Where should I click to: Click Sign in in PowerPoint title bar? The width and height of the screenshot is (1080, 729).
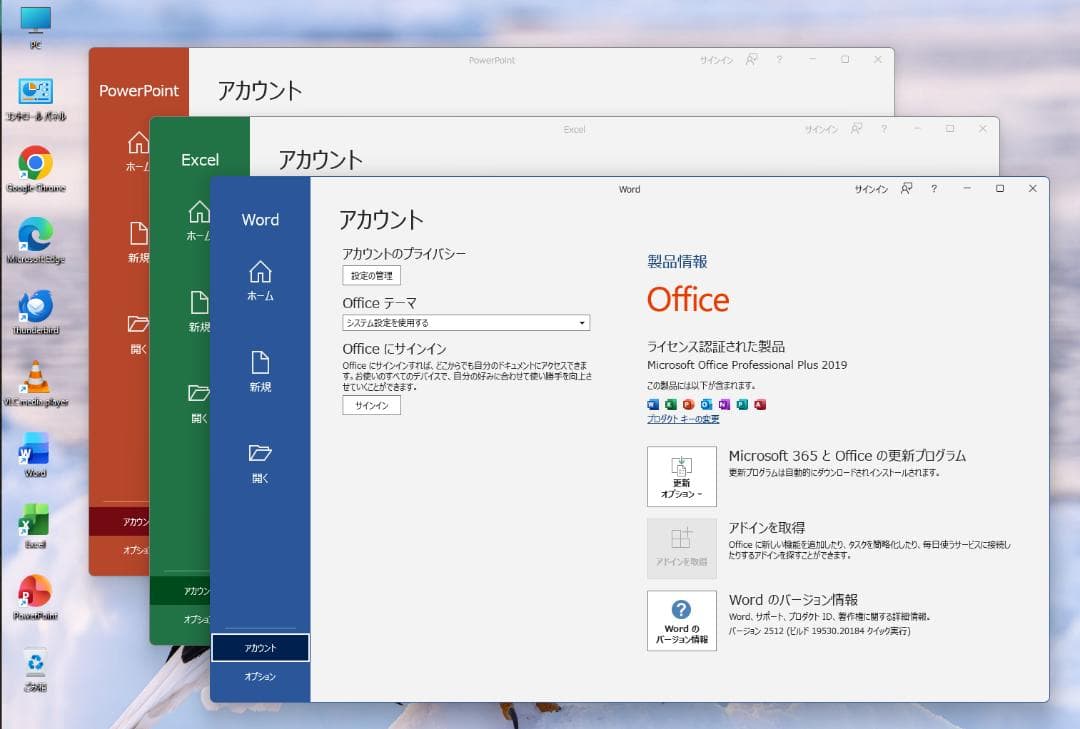click(716, 61)
